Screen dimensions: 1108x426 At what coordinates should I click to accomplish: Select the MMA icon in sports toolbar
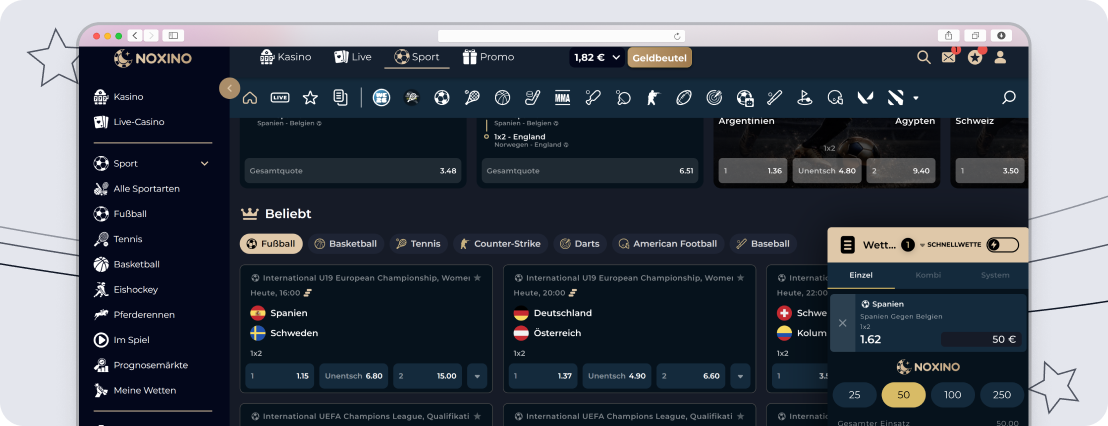click(x=562, y=97)
